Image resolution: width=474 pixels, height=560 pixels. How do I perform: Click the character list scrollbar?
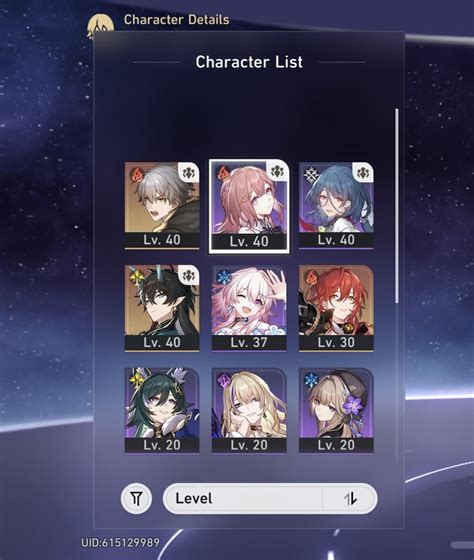397,206
